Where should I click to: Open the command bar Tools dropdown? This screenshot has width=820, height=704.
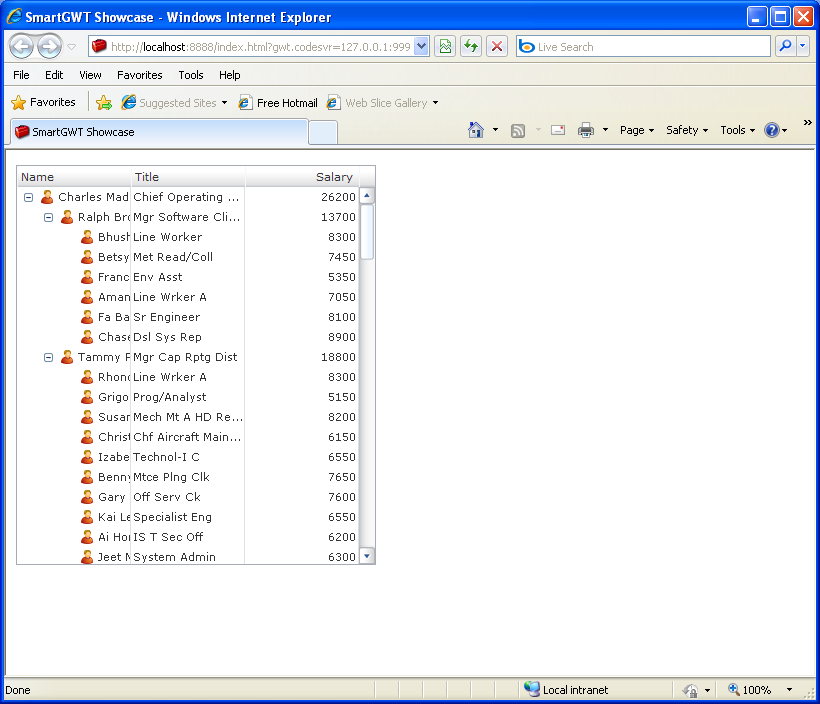click(737, 130)
